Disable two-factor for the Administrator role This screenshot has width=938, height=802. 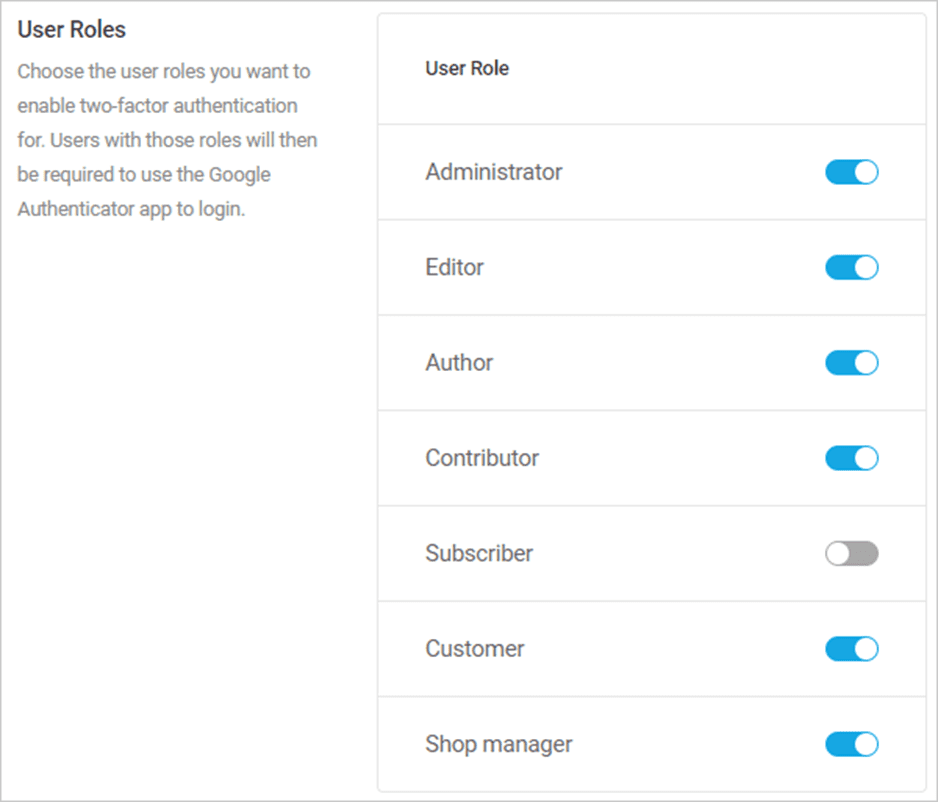pyautogui.click(x=852, y=172)
